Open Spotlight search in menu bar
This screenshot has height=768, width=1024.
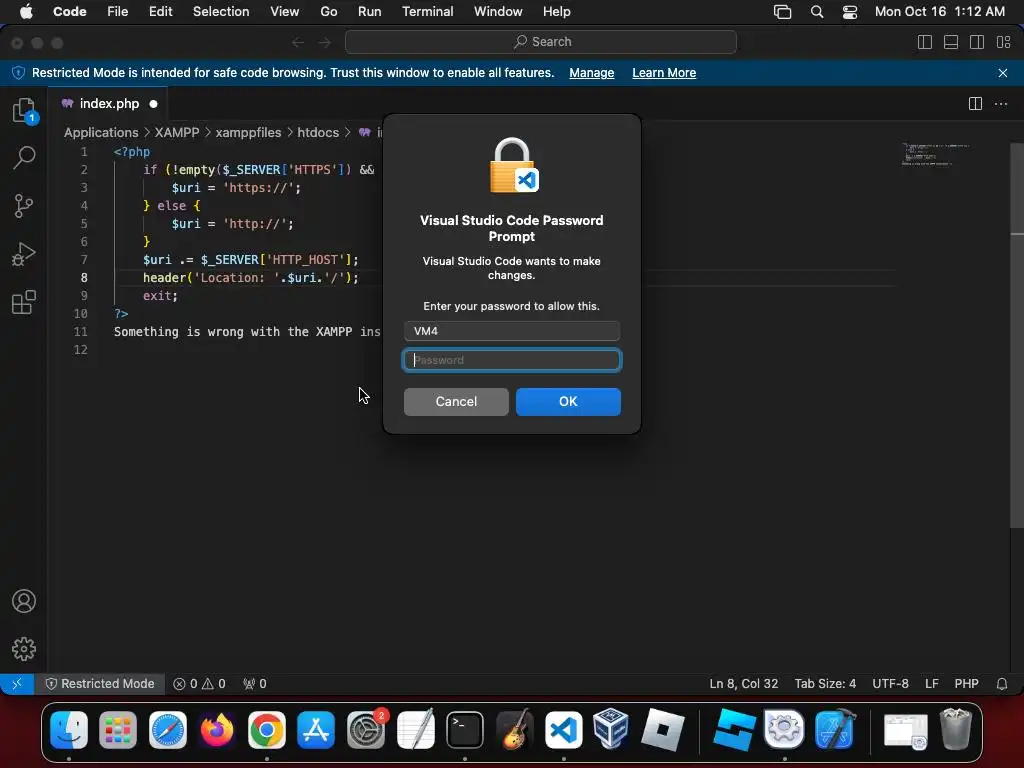point(816,12)
